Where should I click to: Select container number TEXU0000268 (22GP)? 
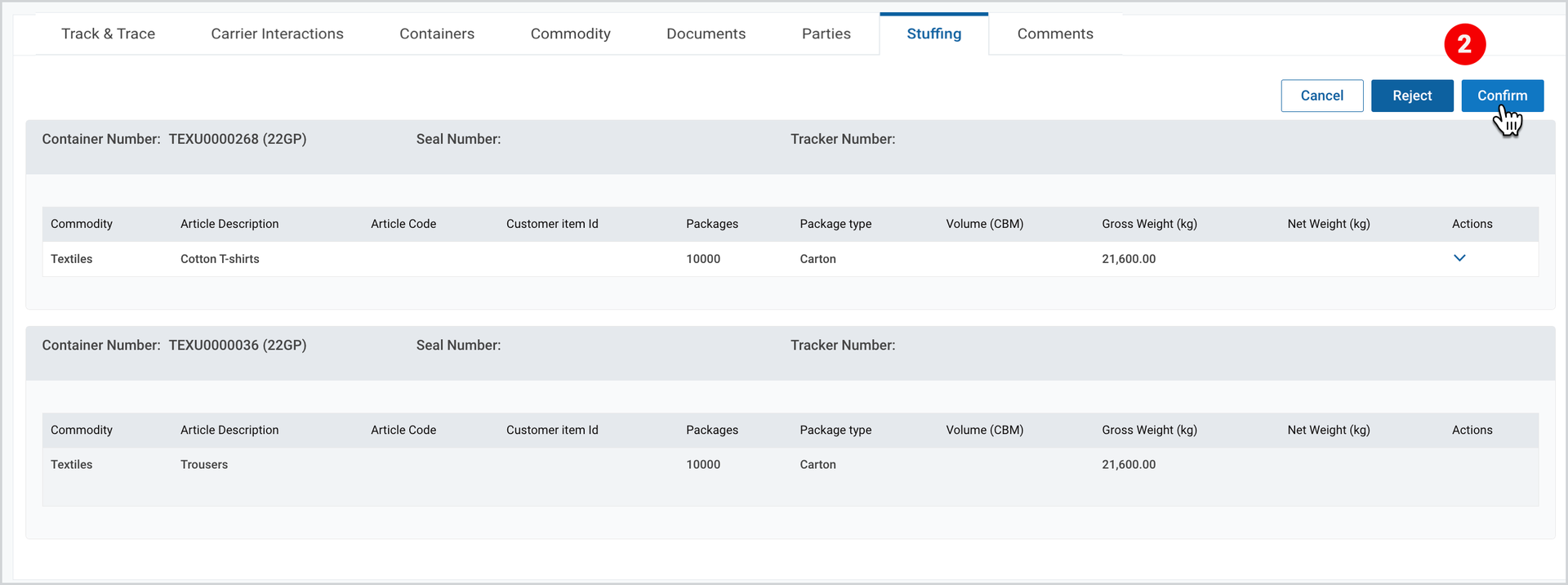pyautogui.click(x=238, y=139)
